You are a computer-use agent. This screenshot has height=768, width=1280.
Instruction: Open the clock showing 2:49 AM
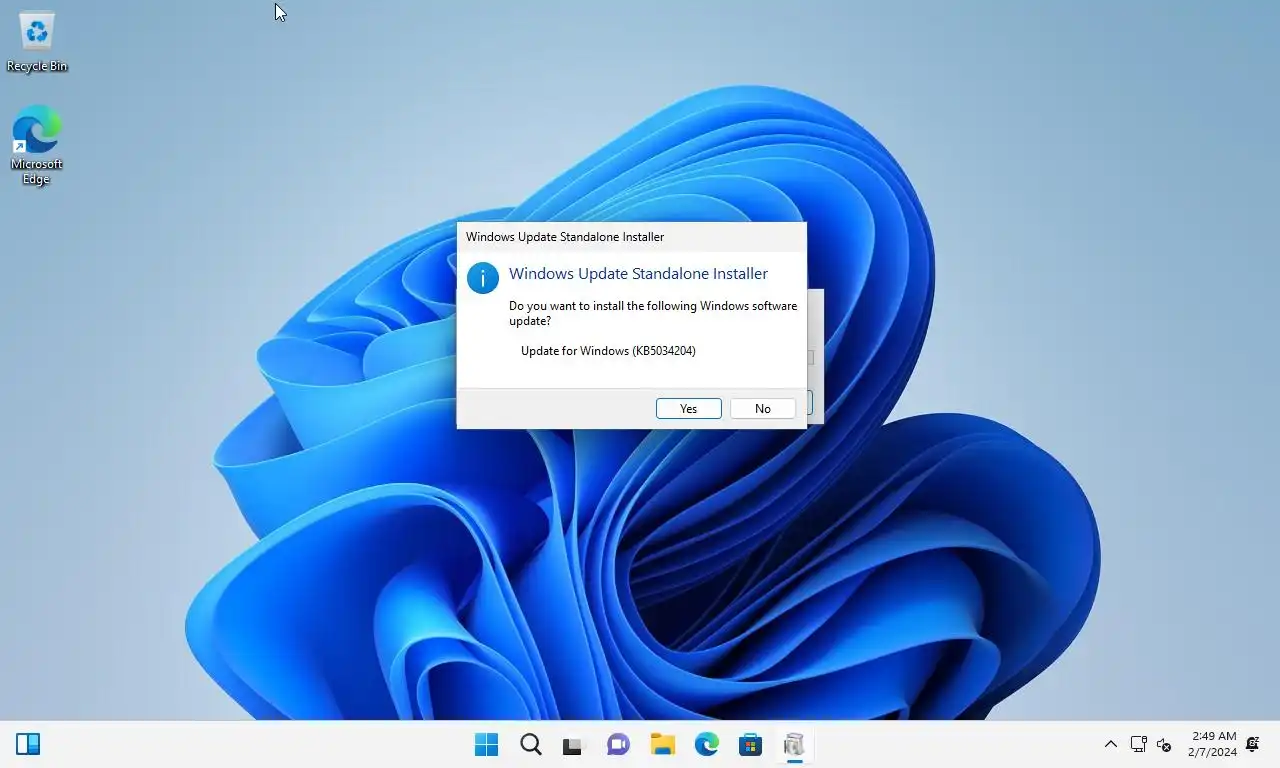(1213, 744)
